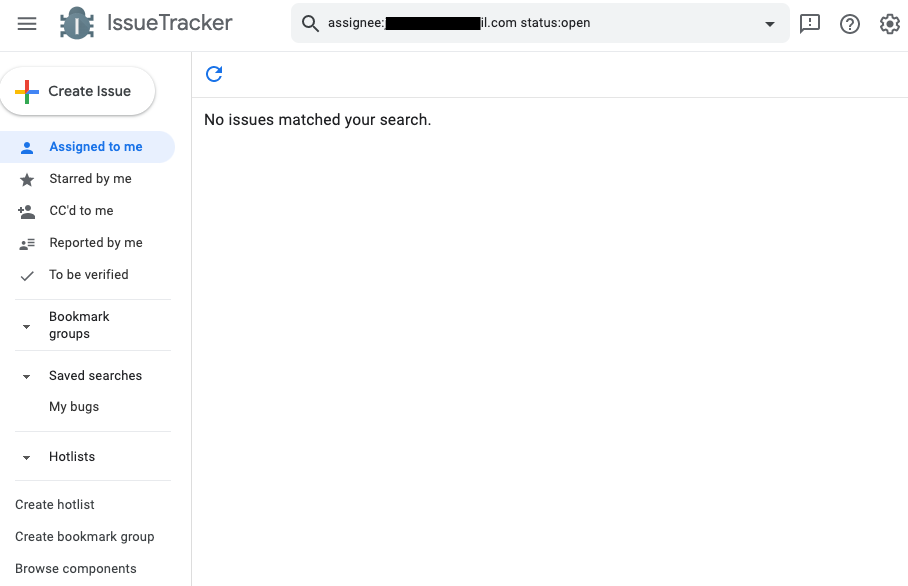
Task: Open the search options dropdown arrow
Action: click(x=770, y=24)
